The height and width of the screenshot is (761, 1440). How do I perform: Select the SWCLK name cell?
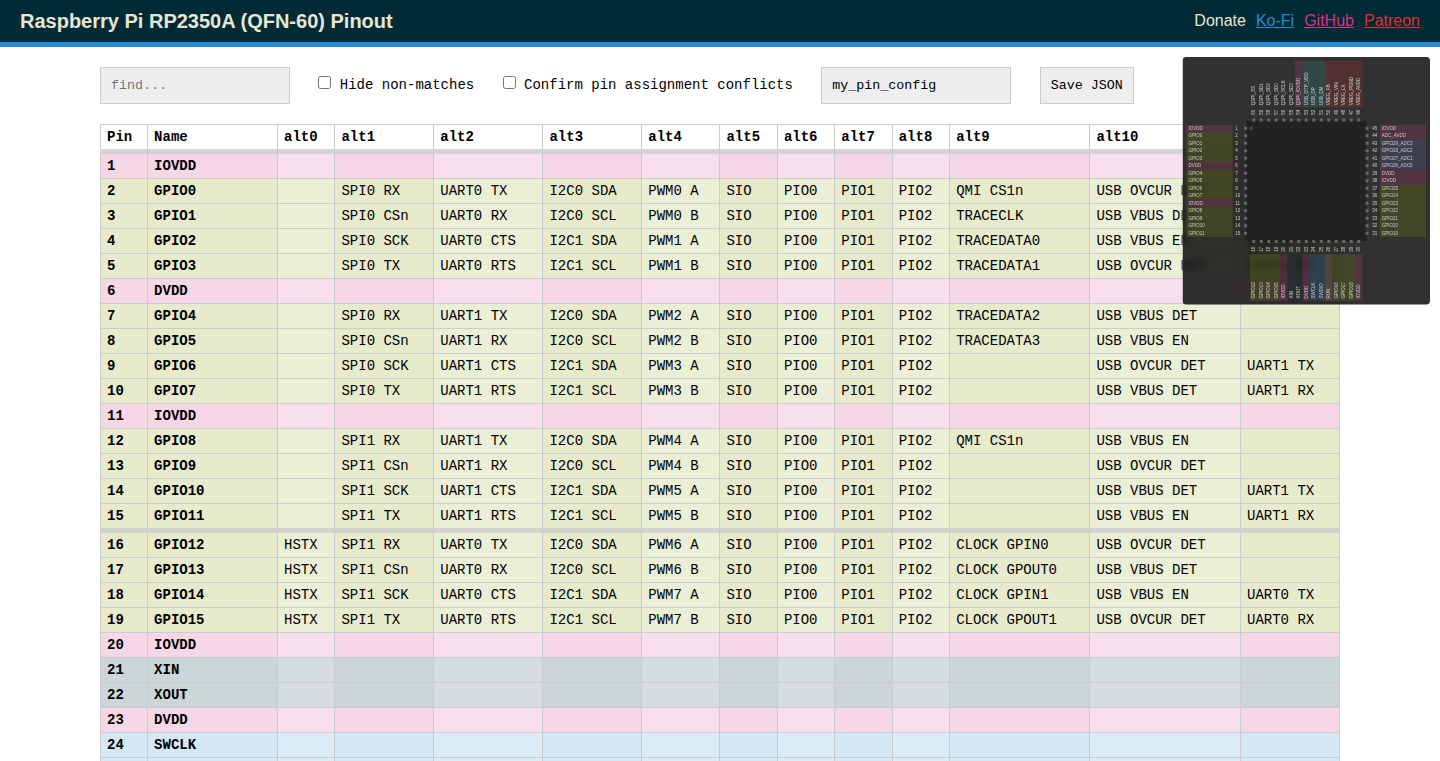(x=212, y=745)
